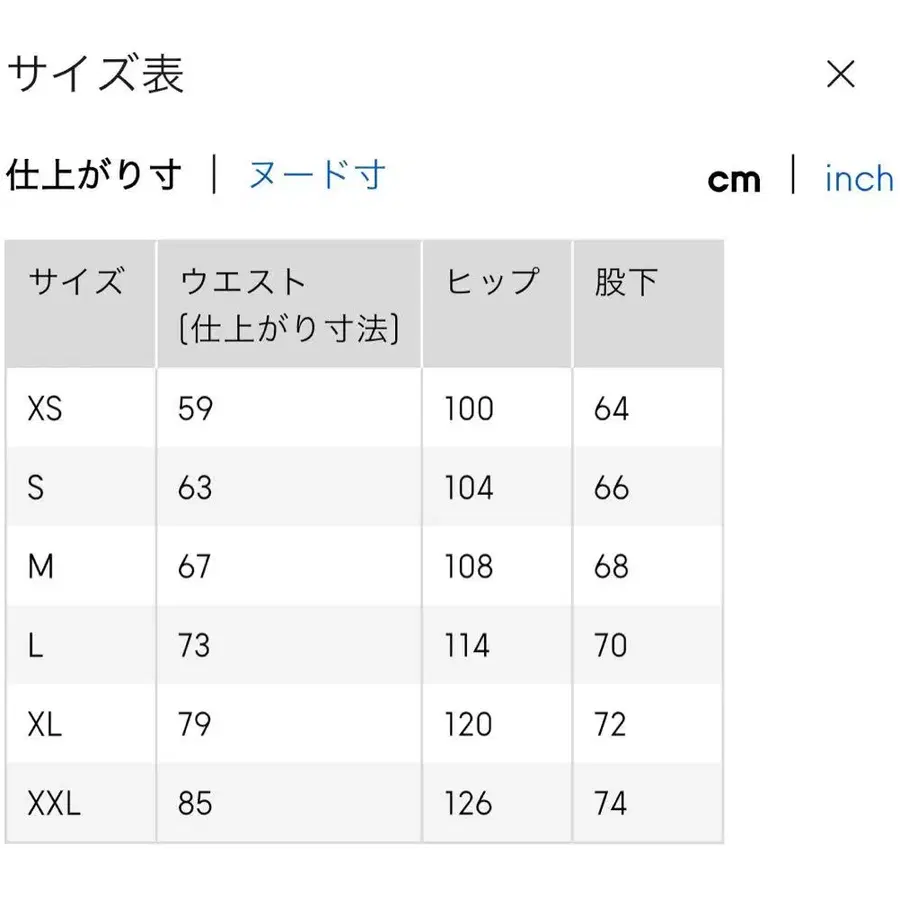This screenshot has width=900, height=900.
Task: Click the サイズ表 title
Action: (97, 74)
